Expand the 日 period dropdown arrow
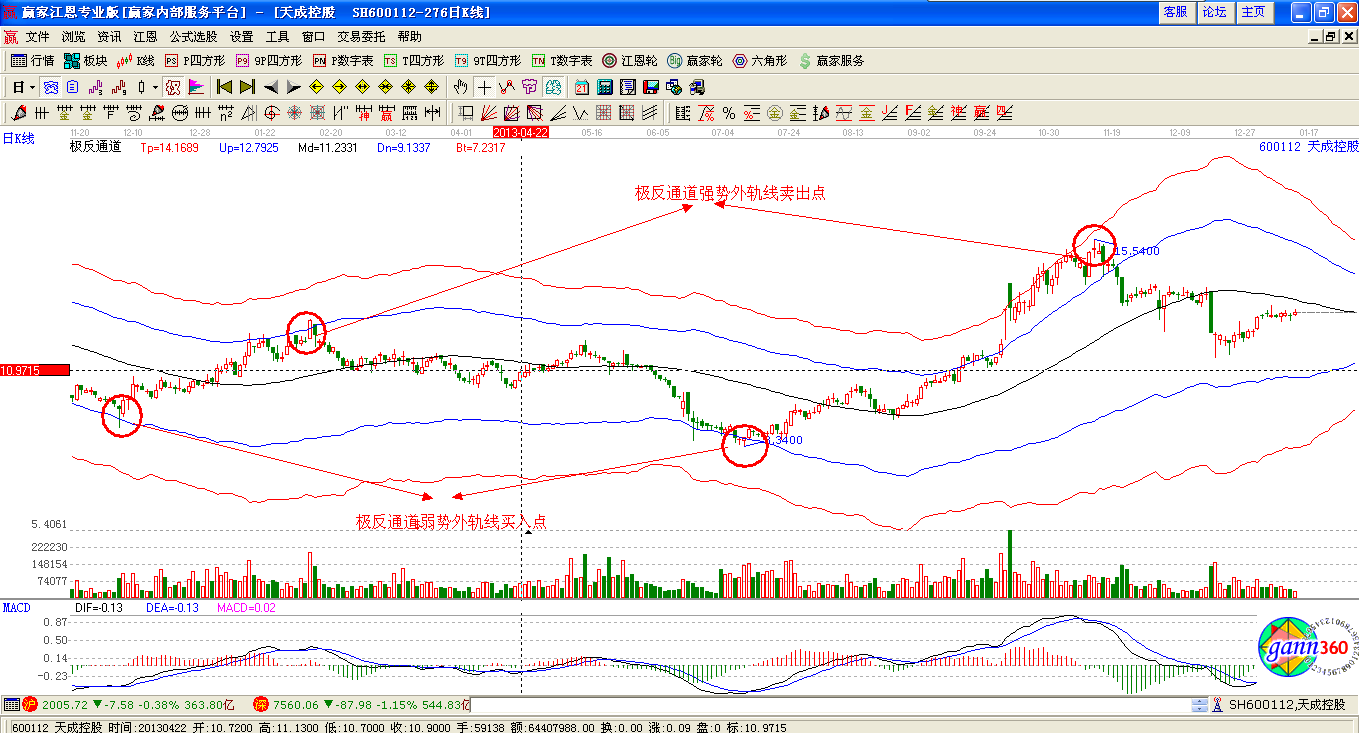 (32, 87)
